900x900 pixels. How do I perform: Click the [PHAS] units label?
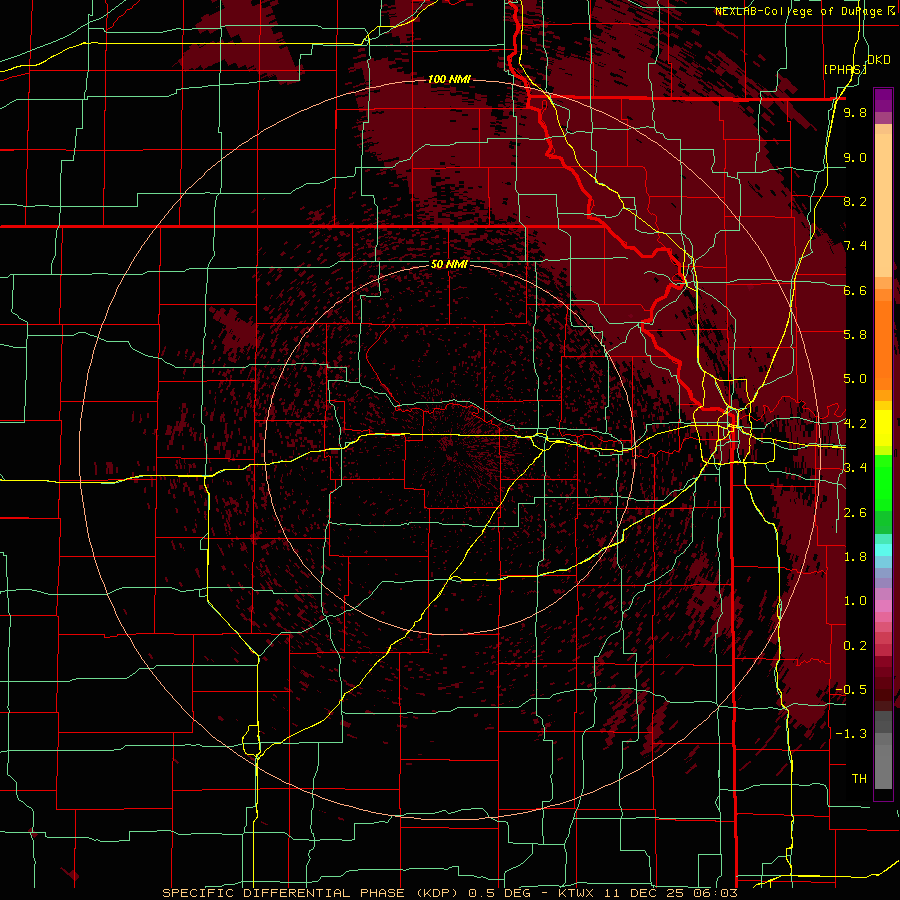[845, 69]
